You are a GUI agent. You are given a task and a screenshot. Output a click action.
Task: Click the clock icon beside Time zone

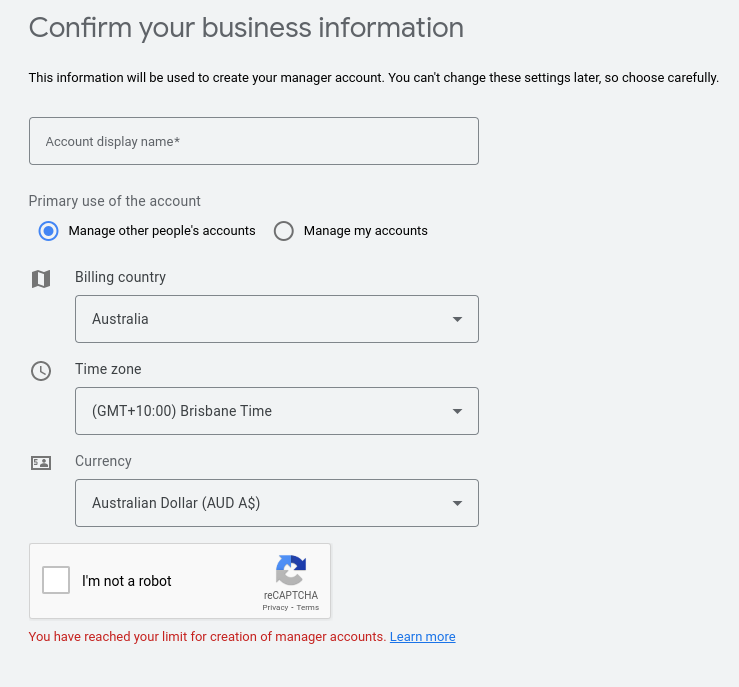tap(41, 371)
